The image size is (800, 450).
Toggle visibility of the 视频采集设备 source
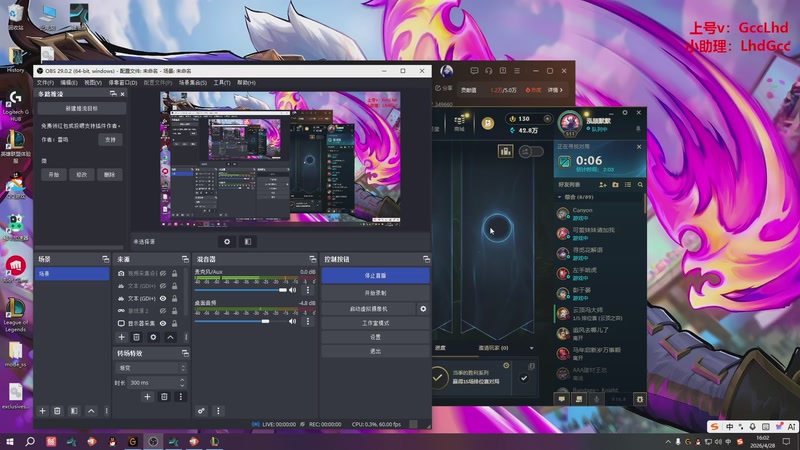(x=163, y=273)
